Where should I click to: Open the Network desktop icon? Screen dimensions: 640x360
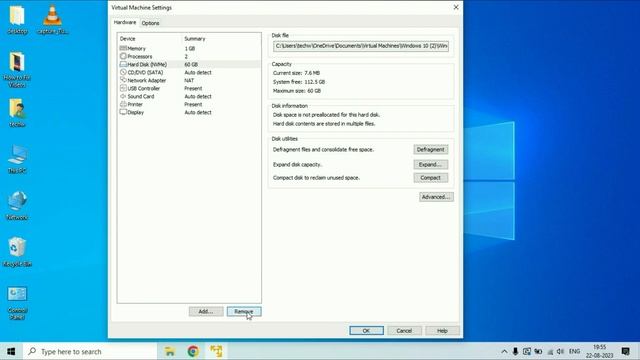point(17,206)
